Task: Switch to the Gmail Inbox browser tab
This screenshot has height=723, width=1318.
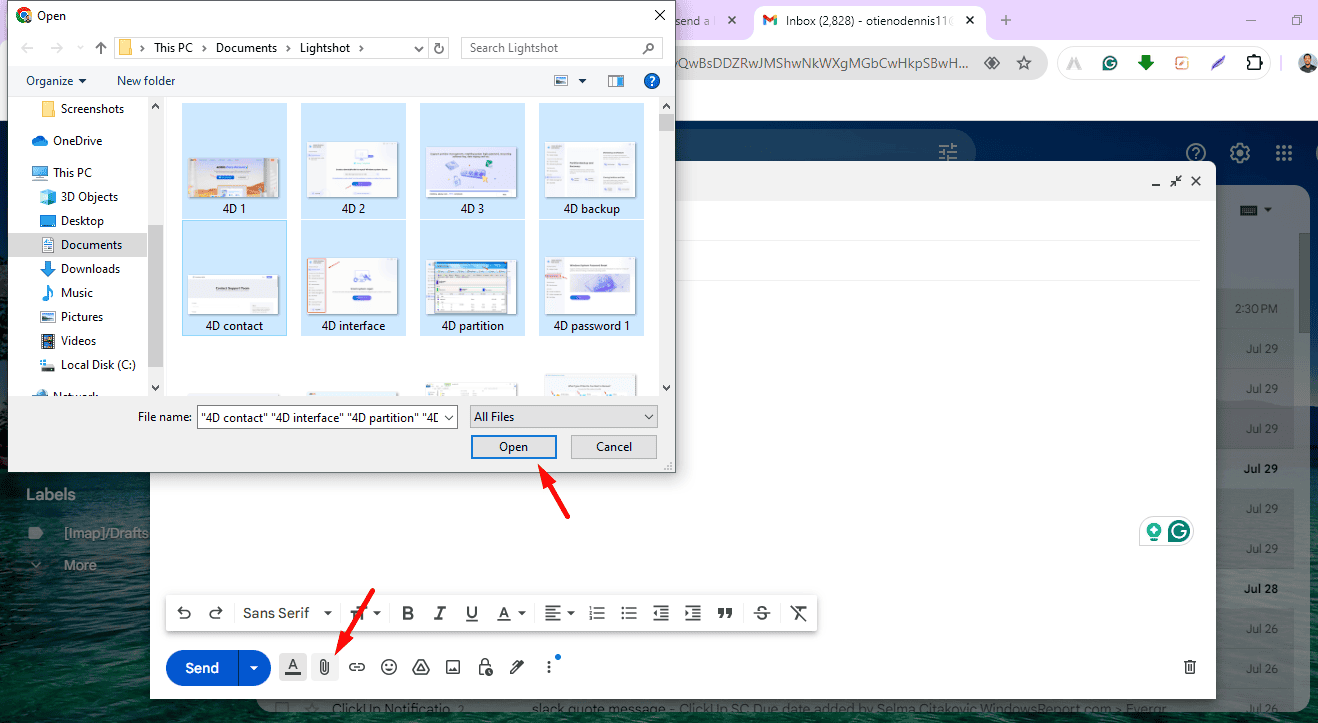Action: point(868,20)
